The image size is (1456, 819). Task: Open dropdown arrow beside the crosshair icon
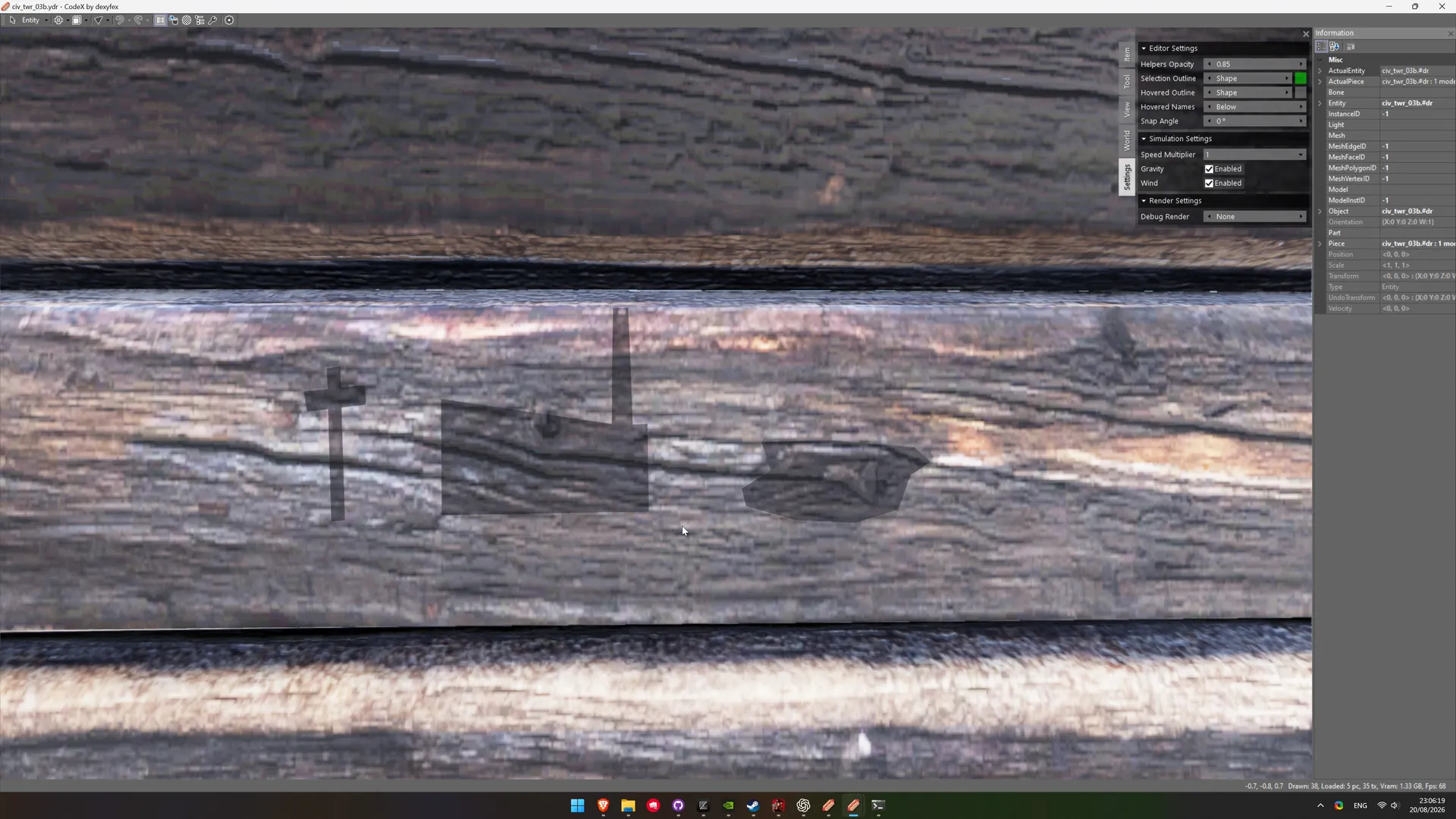[67, 20]
